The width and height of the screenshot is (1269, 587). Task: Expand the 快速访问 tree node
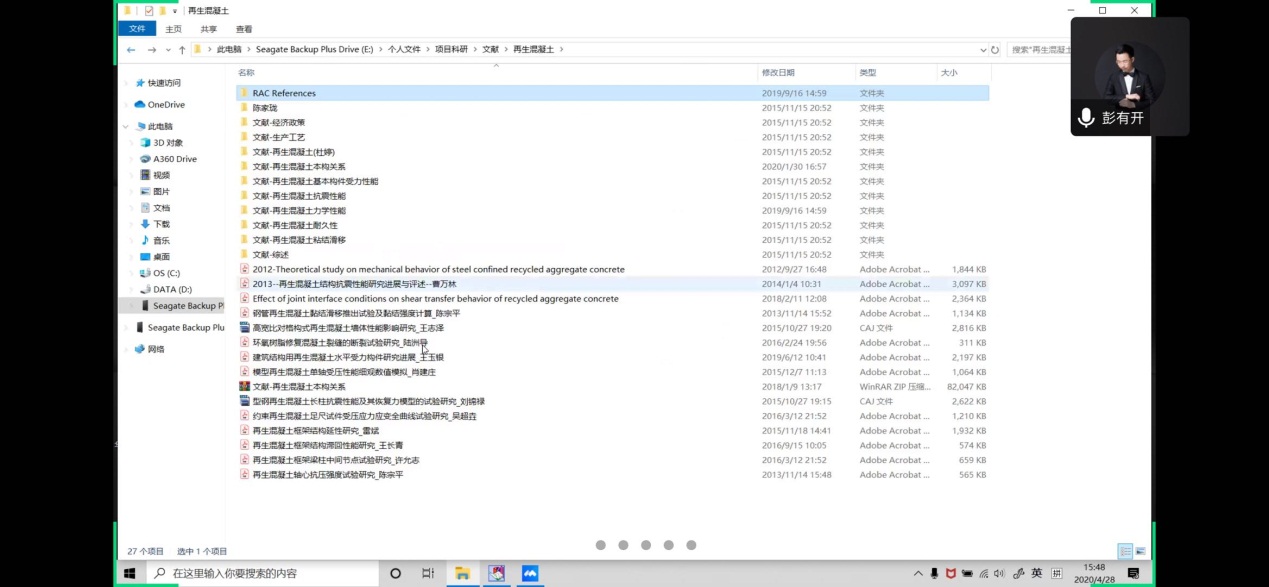coord(127,83)
